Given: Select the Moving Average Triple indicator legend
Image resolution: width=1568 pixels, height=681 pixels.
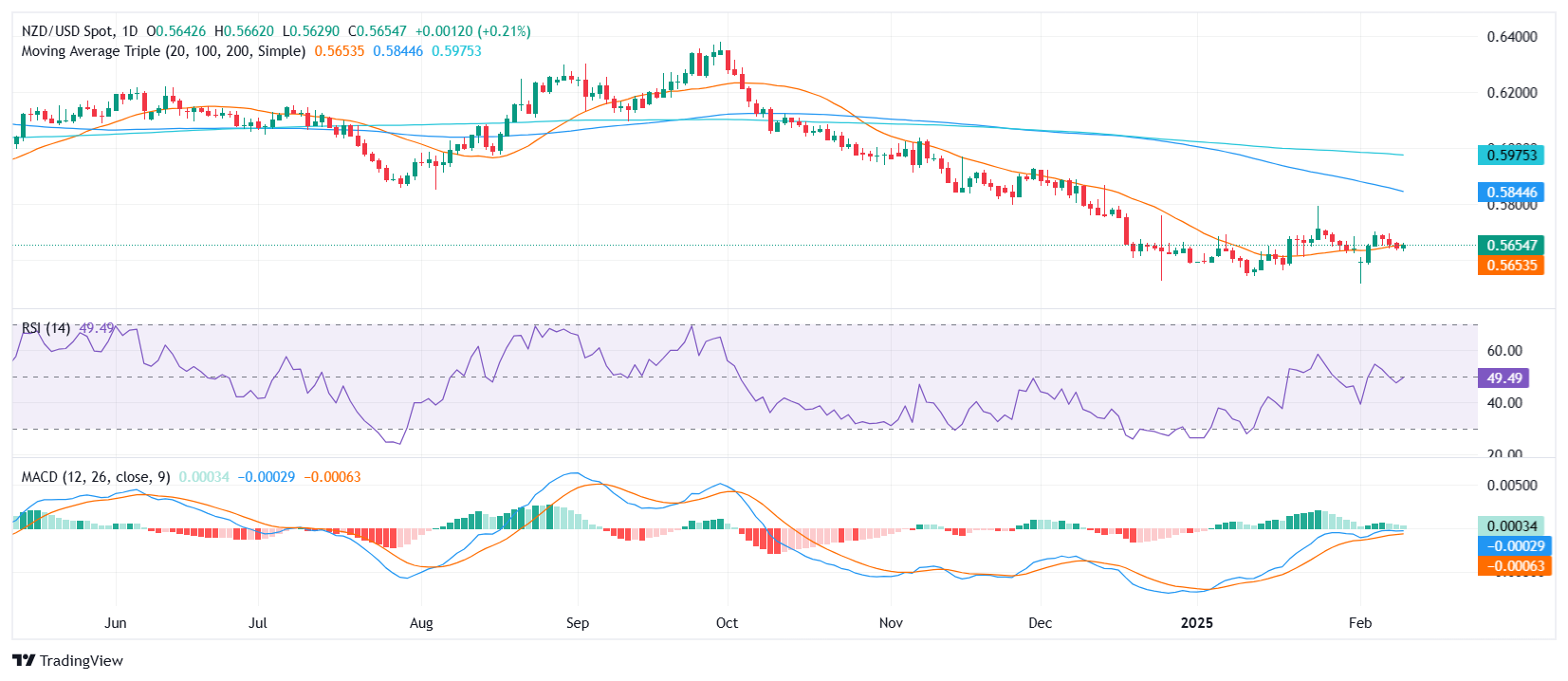Looking at the screenshot, I should point(163,51).
